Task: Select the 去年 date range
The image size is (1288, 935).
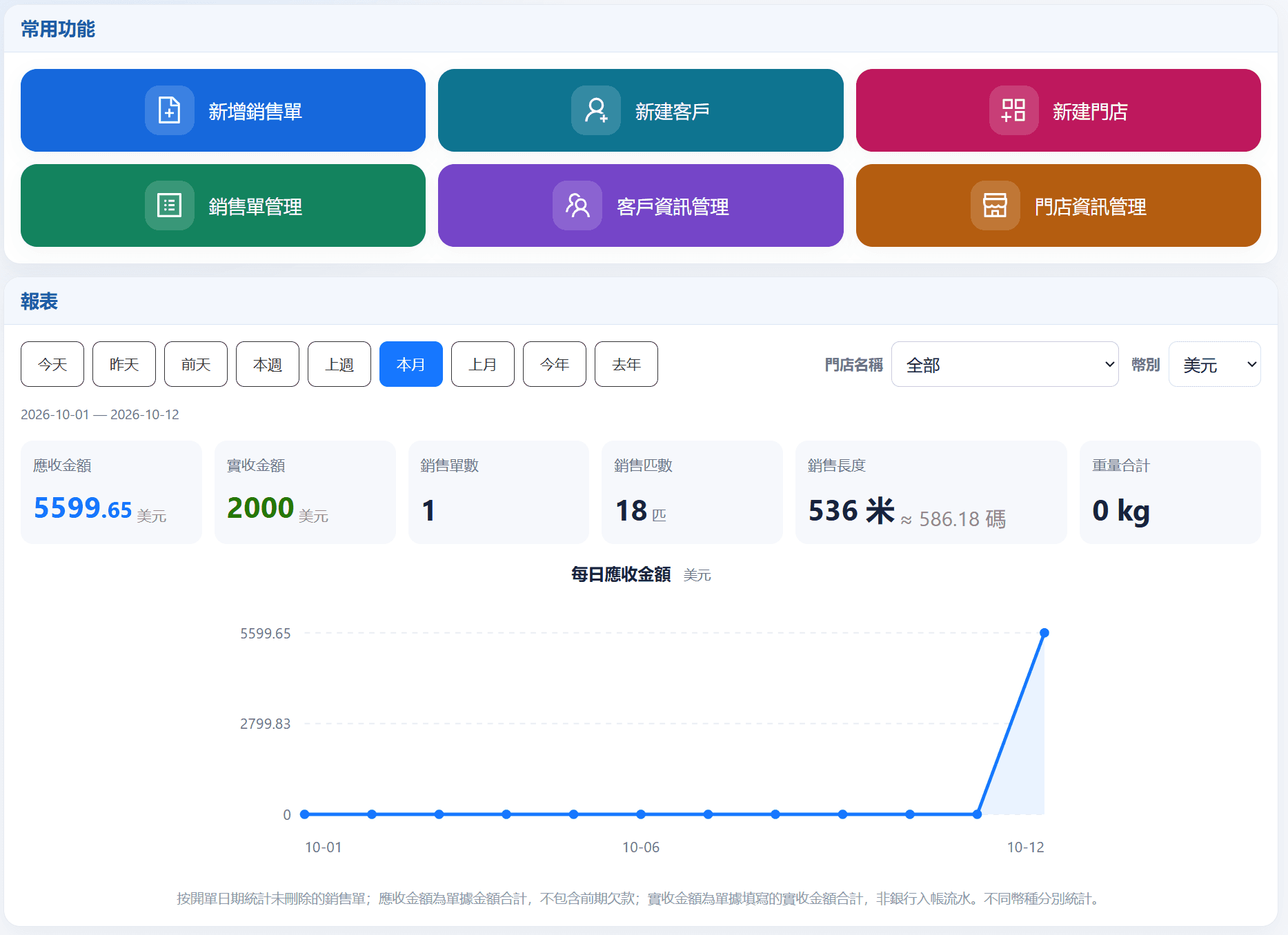Action: [x=626, y=364]
